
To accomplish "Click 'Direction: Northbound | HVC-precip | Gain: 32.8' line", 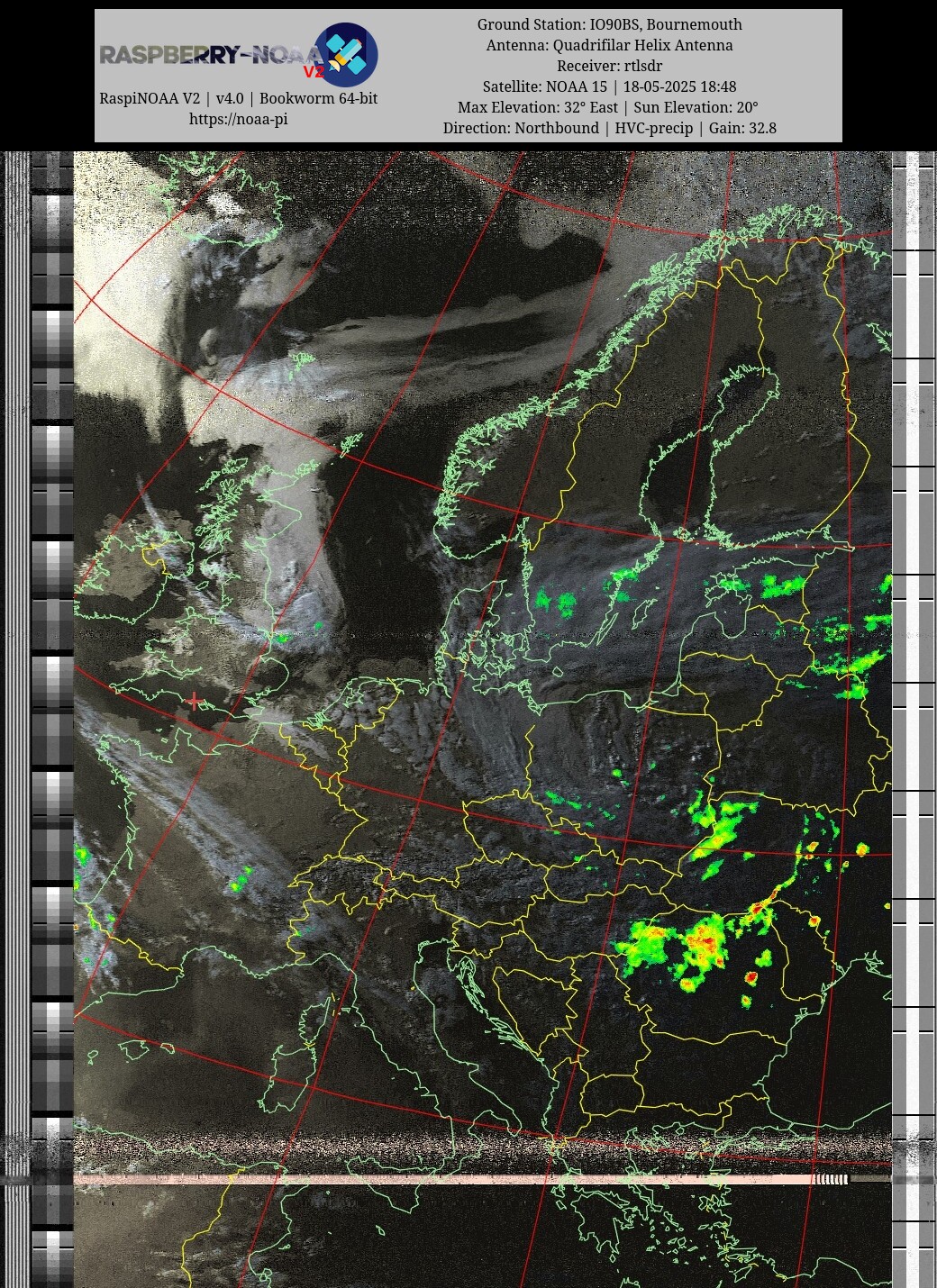I will (x=610, y=128).
